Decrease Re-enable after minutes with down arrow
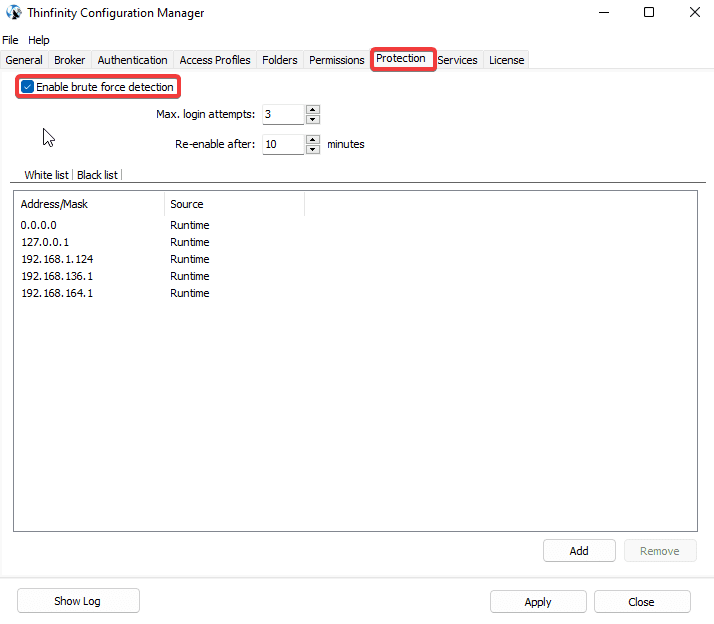The height and width of the screenshot is (624, 714). click(x=313, y=149)
